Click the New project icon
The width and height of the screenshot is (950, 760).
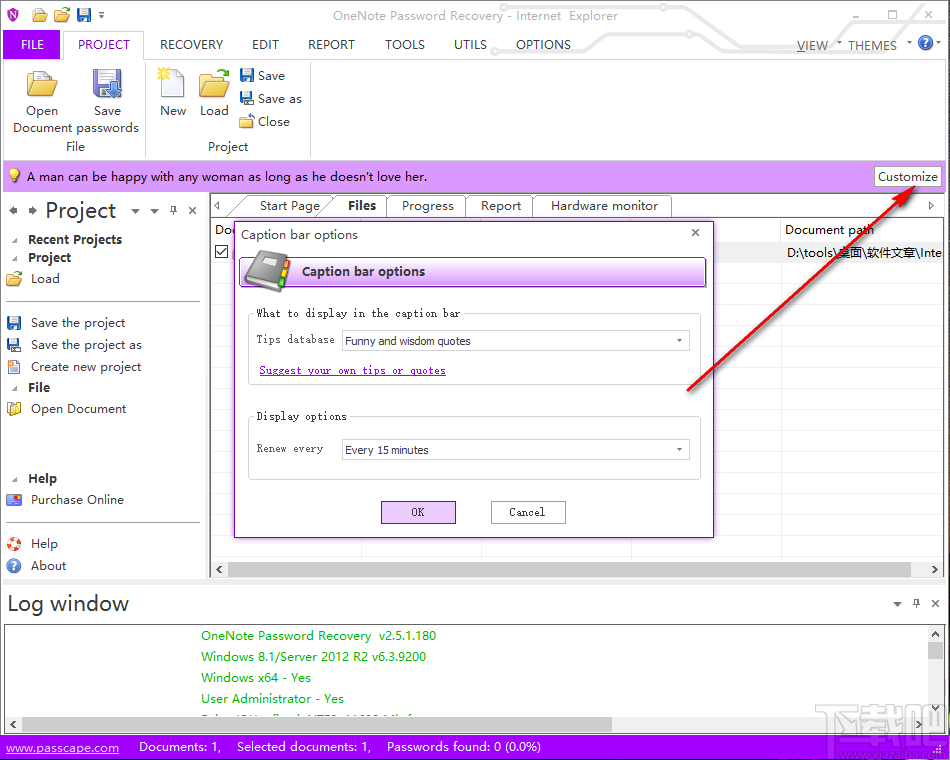[171, 88]
